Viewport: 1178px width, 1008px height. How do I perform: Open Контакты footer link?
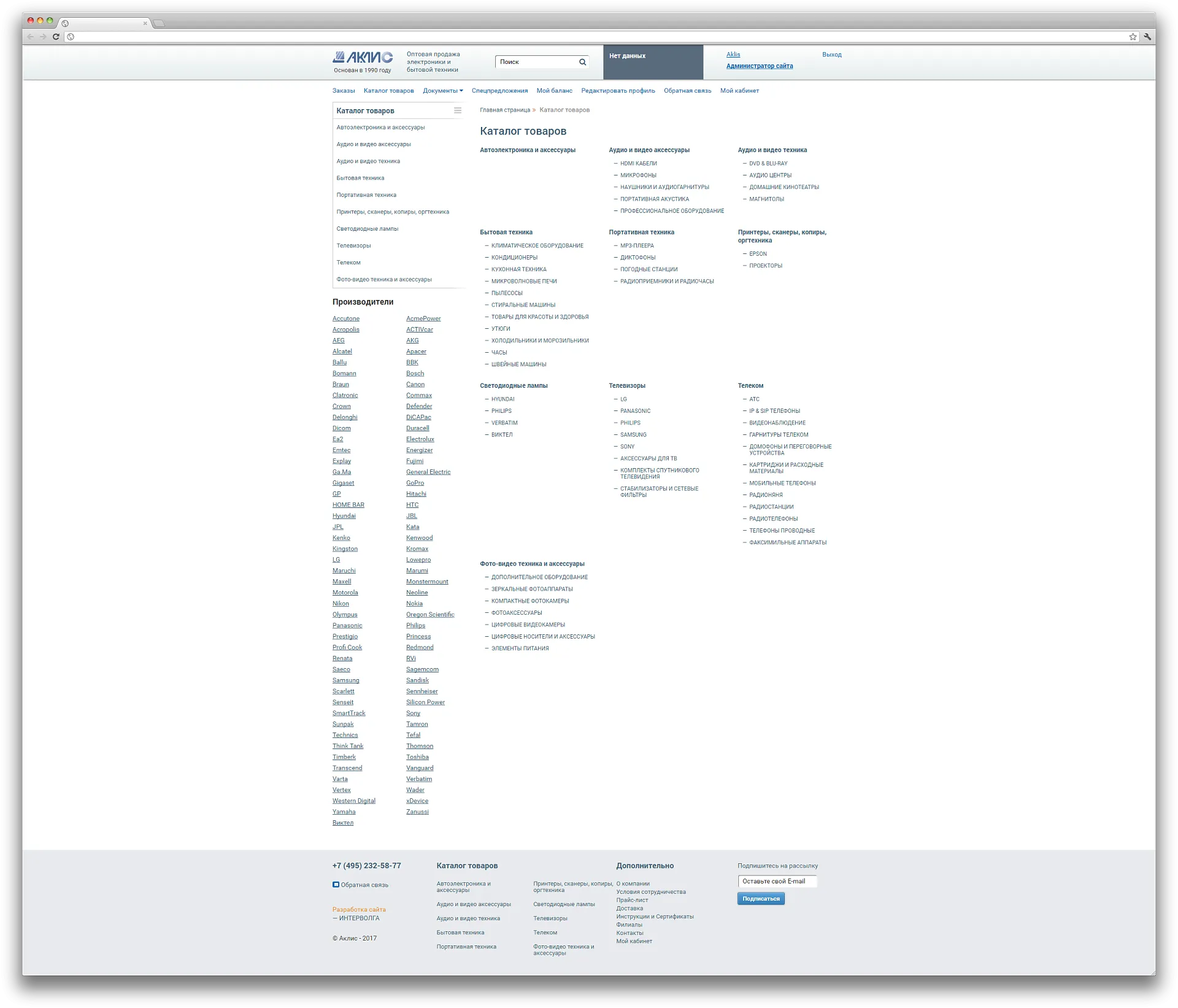[629, 933]
